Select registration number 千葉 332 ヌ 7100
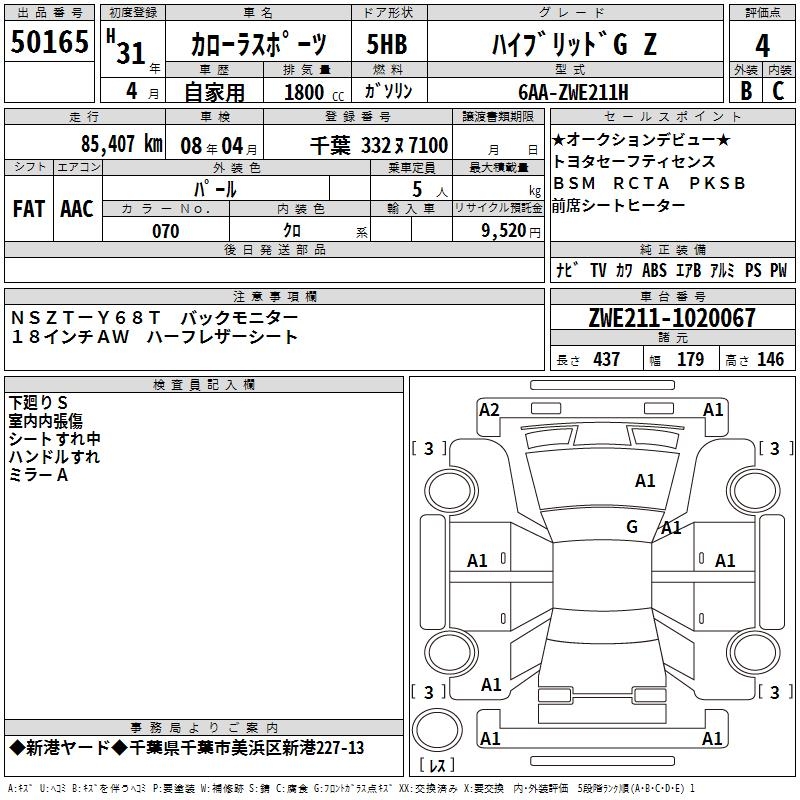The width and height of the screenshot is (800, 800). point(379,146)
